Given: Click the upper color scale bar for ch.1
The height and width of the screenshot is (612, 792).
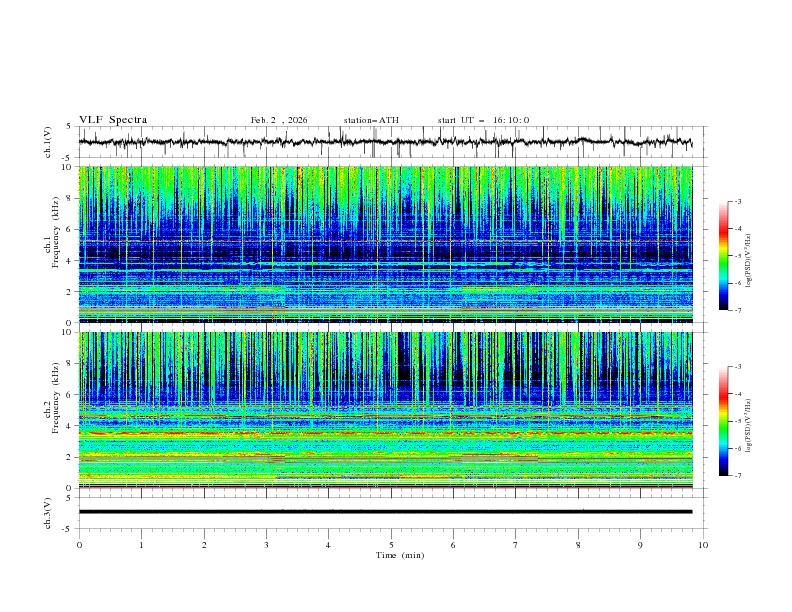Looking at the screenshot, I should pos(723,256).
